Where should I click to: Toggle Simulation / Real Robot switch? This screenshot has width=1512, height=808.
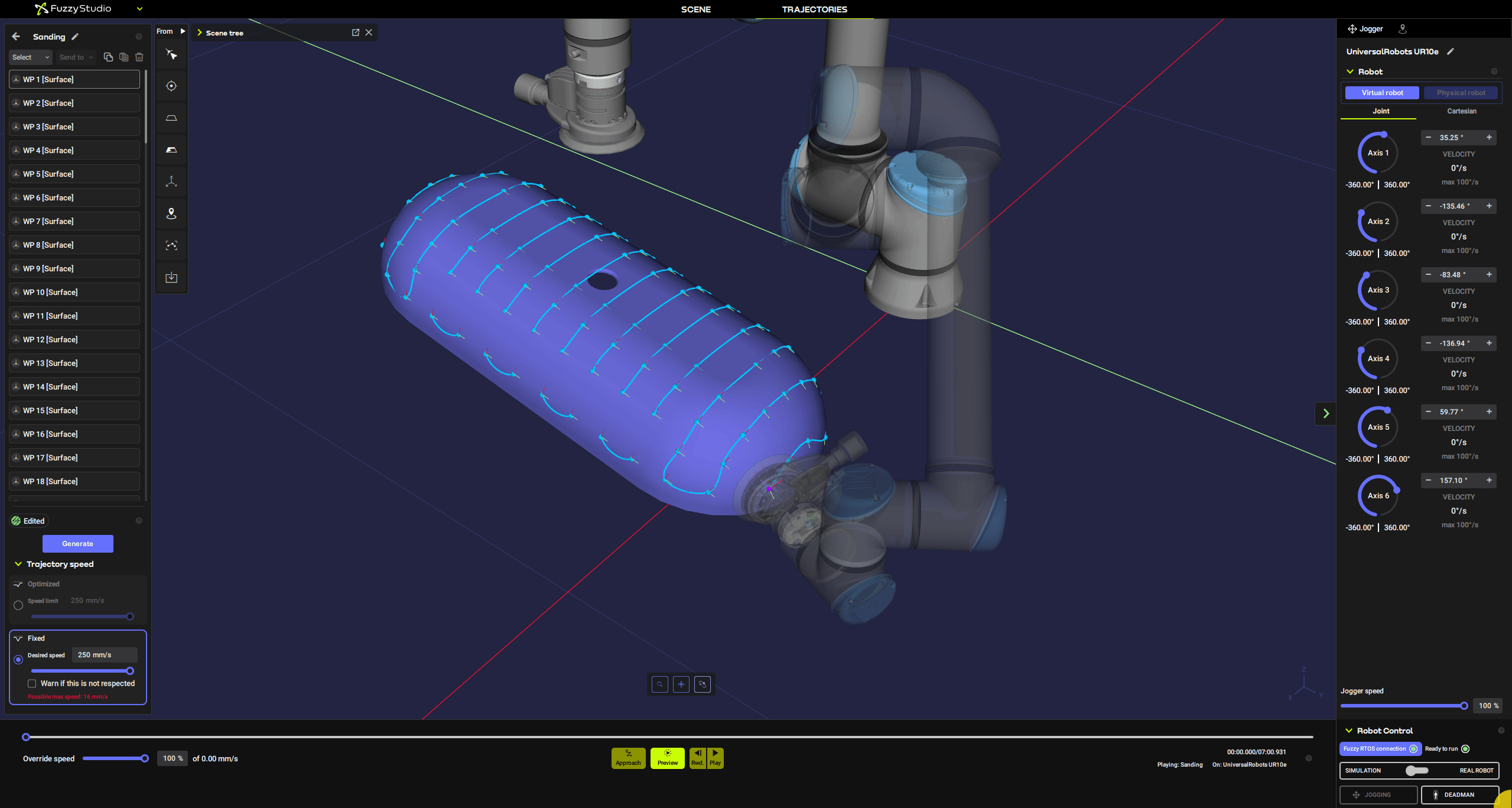point(1417,771)
